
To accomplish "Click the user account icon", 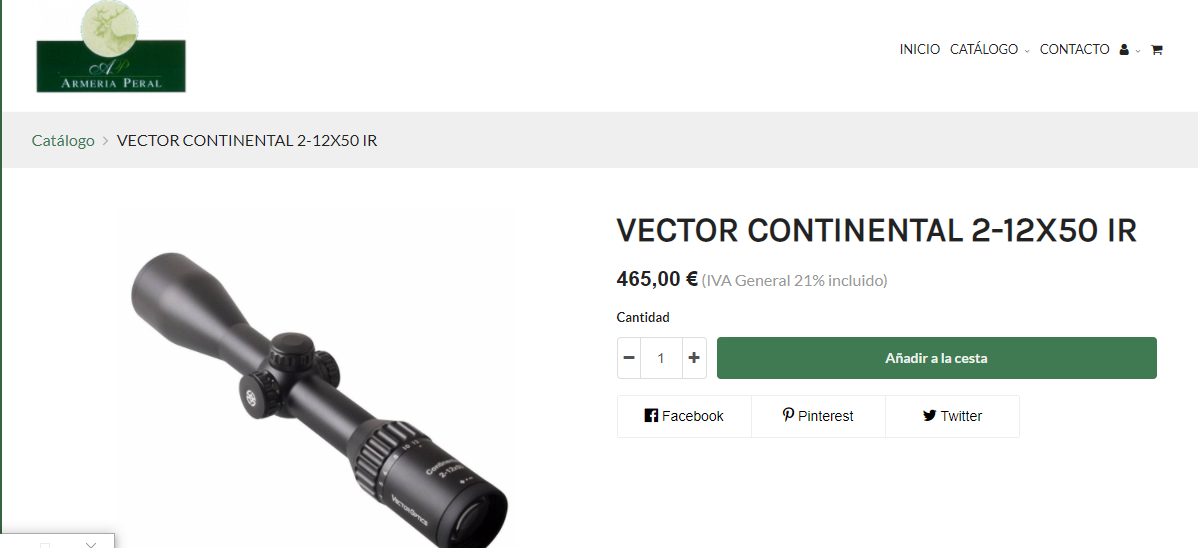I will pos(1124,50).
